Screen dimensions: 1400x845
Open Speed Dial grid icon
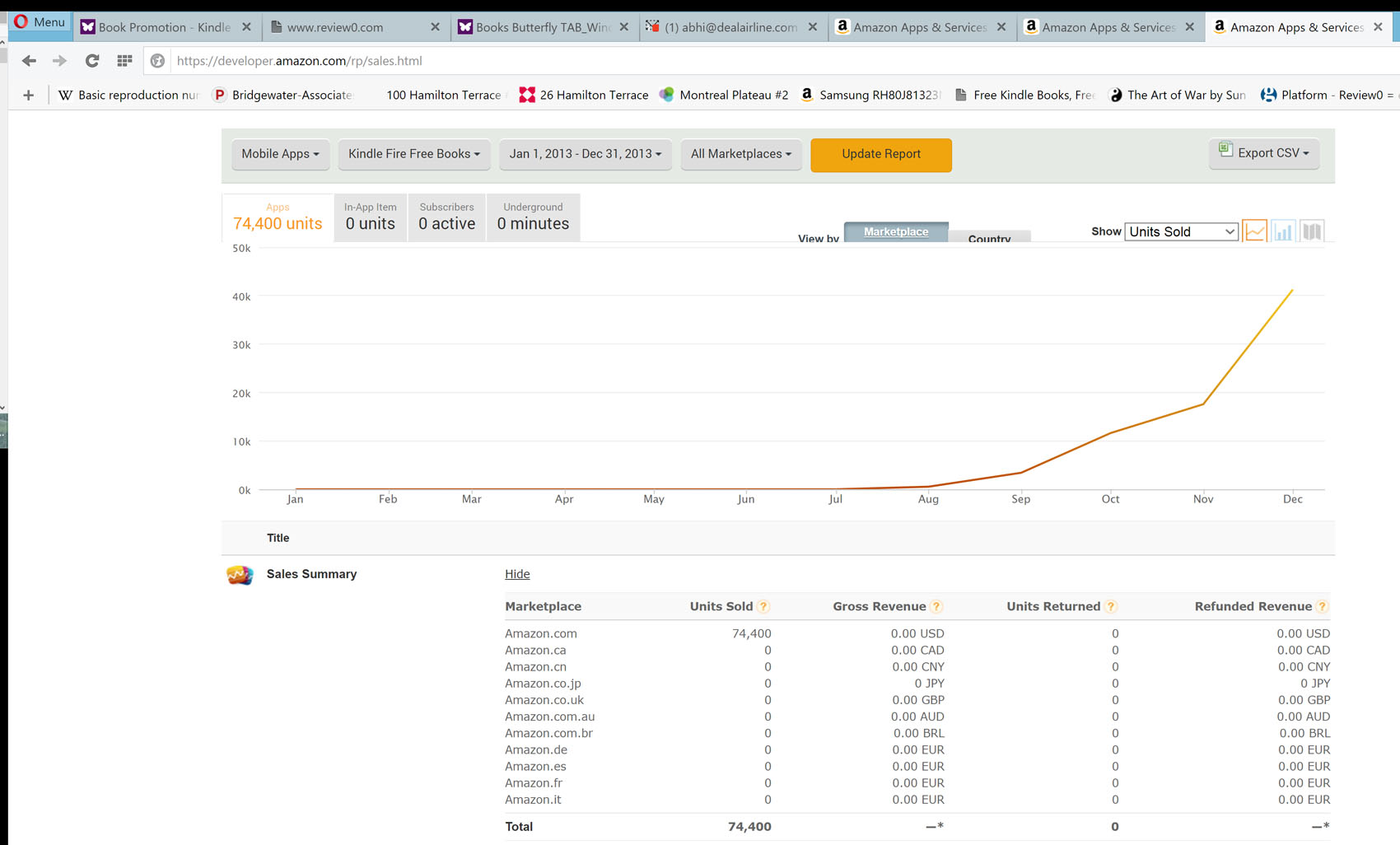click(124, 61)
